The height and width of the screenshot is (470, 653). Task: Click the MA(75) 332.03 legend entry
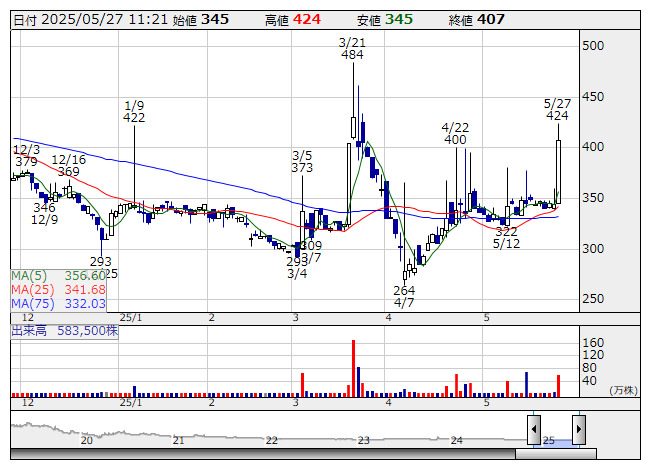pos(58,303)
